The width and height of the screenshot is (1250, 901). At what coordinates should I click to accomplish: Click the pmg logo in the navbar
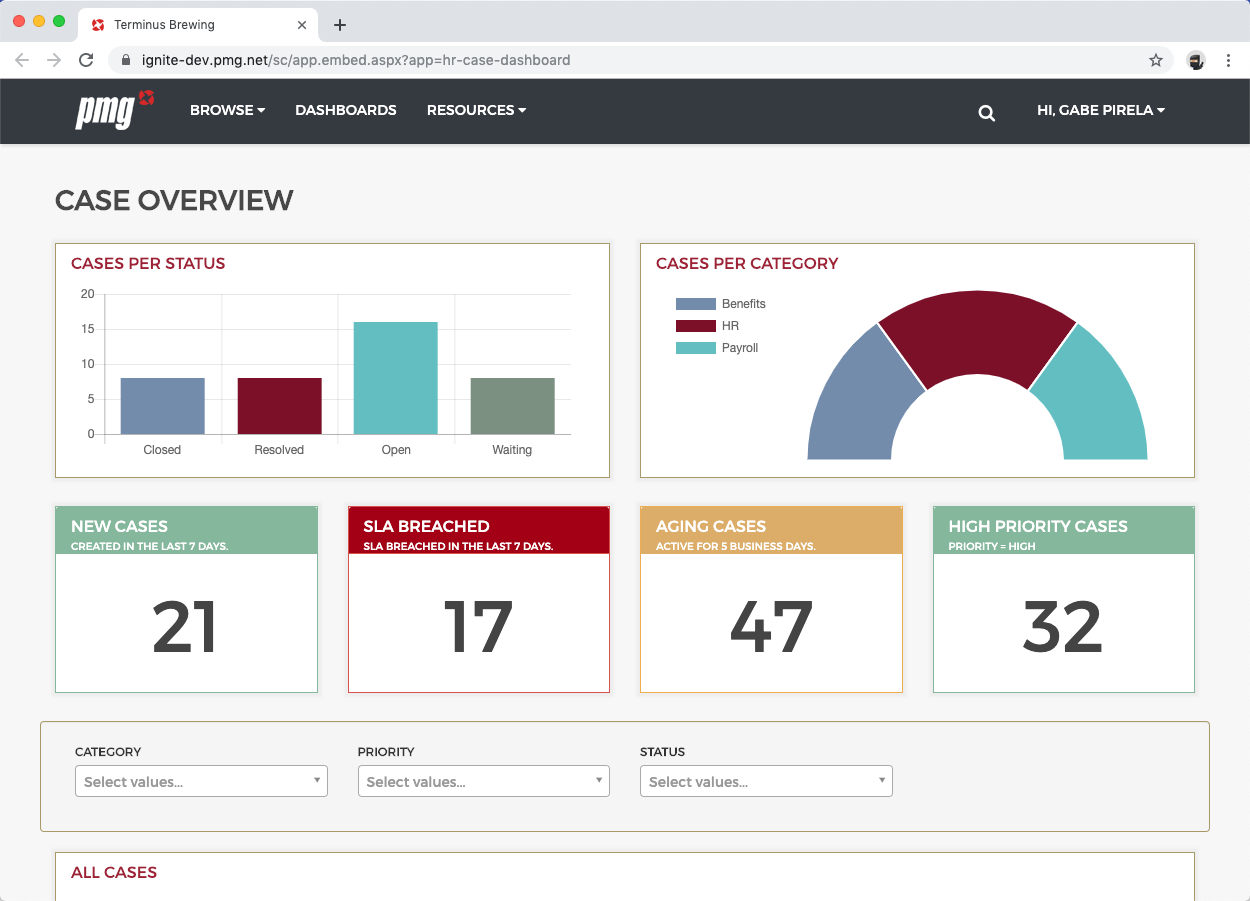click(x=112, y=111)
